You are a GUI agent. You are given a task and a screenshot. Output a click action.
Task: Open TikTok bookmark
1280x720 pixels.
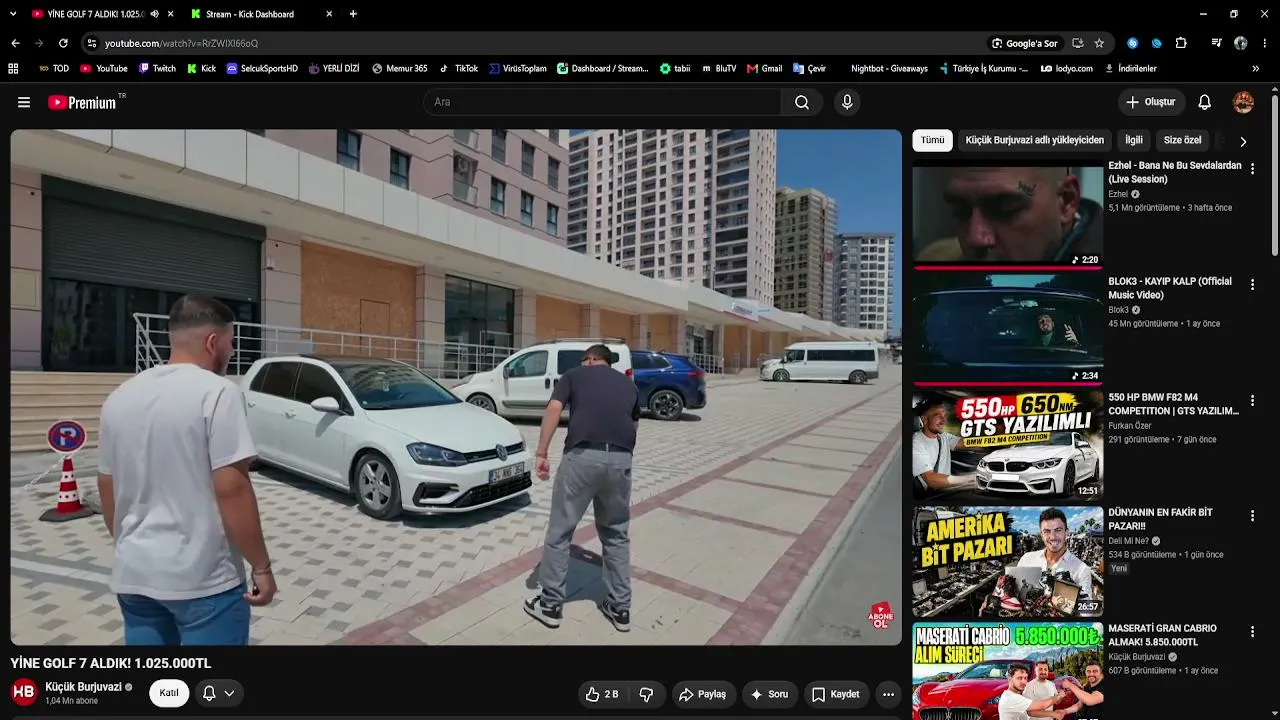[458, 69]
